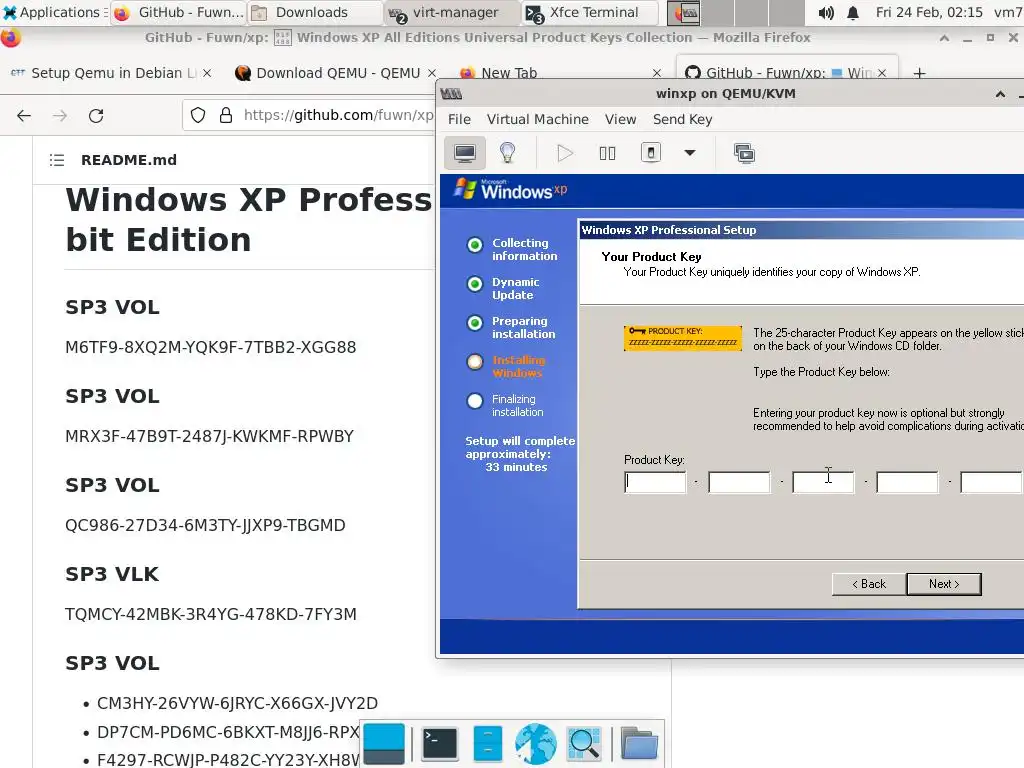The height and width of the screenshot is (768, 1024).
Task: Switch to Downloads window in taskbar
Action: click(x=315, y=12)
